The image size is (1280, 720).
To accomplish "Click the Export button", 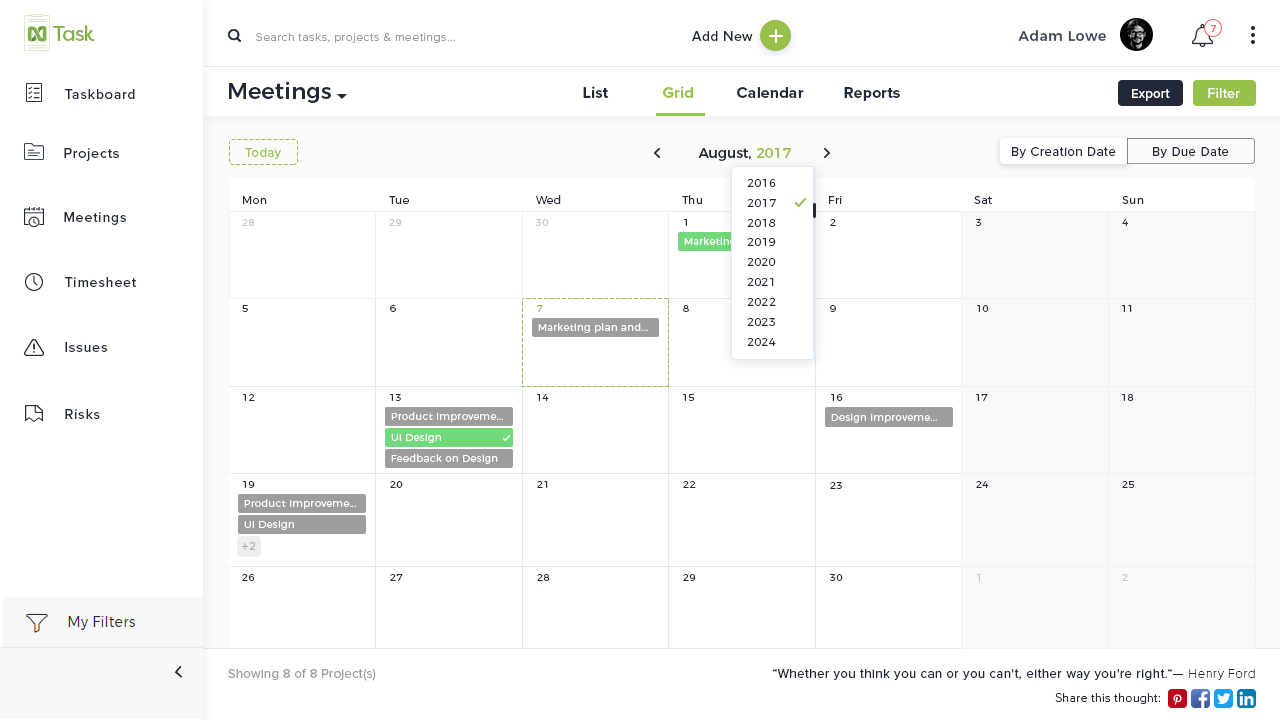I will pos(1150,93).
